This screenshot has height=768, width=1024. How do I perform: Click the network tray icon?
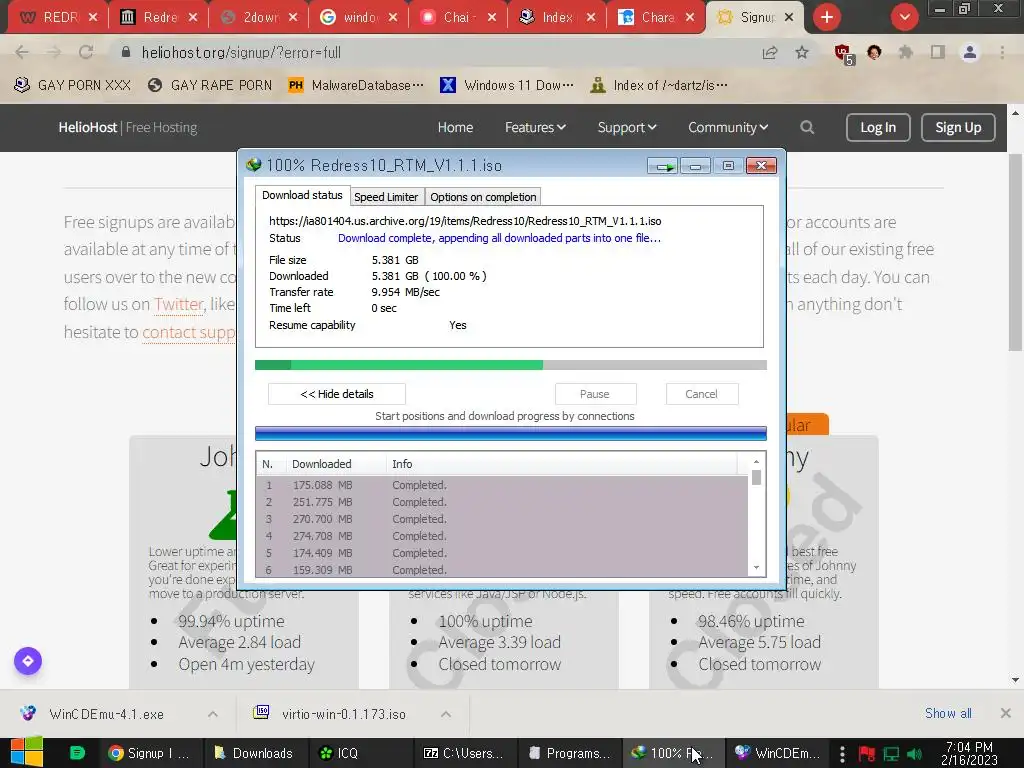pos(891,754)
